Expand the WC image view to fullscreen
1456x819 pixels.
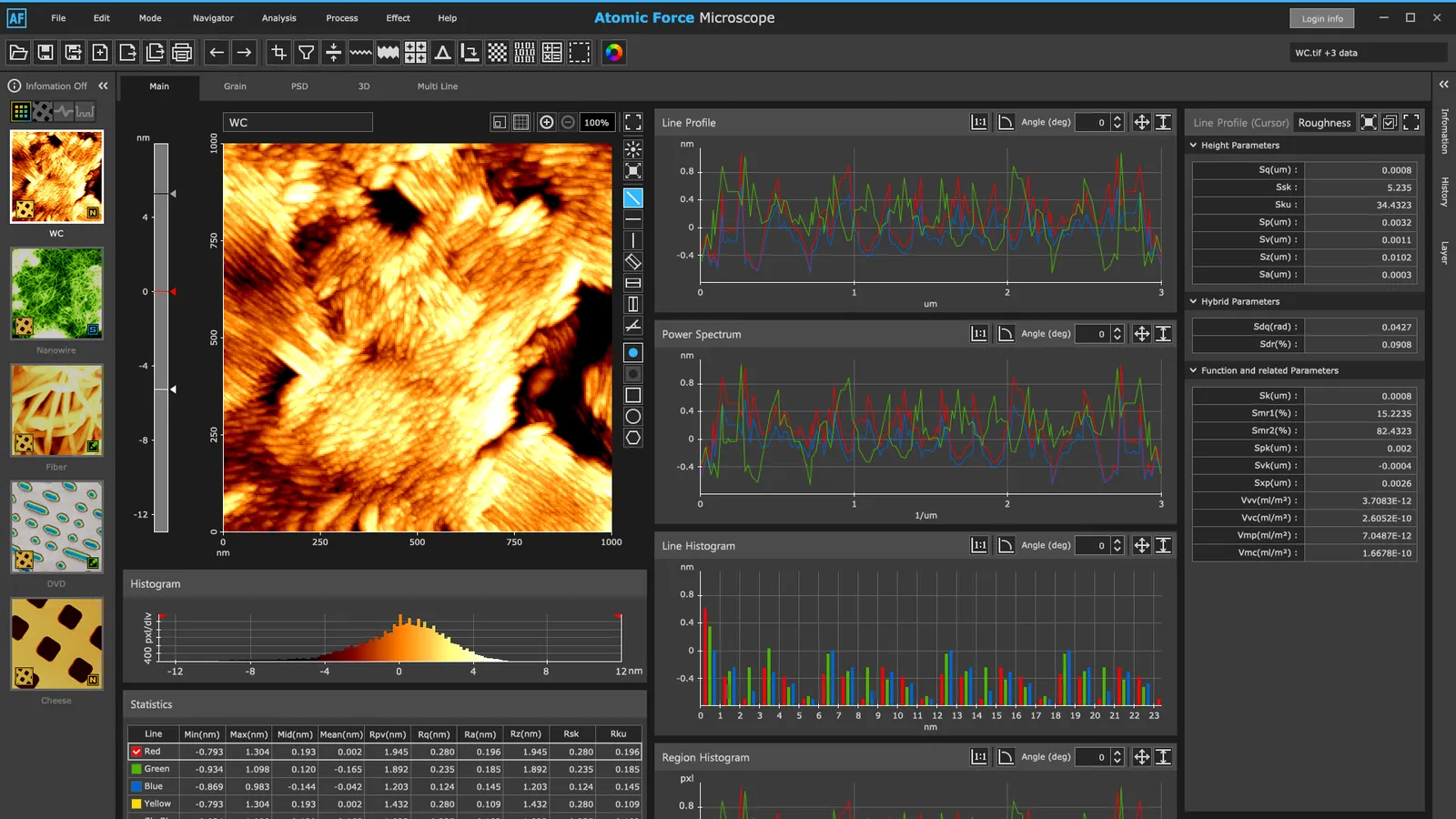(633, 122)
